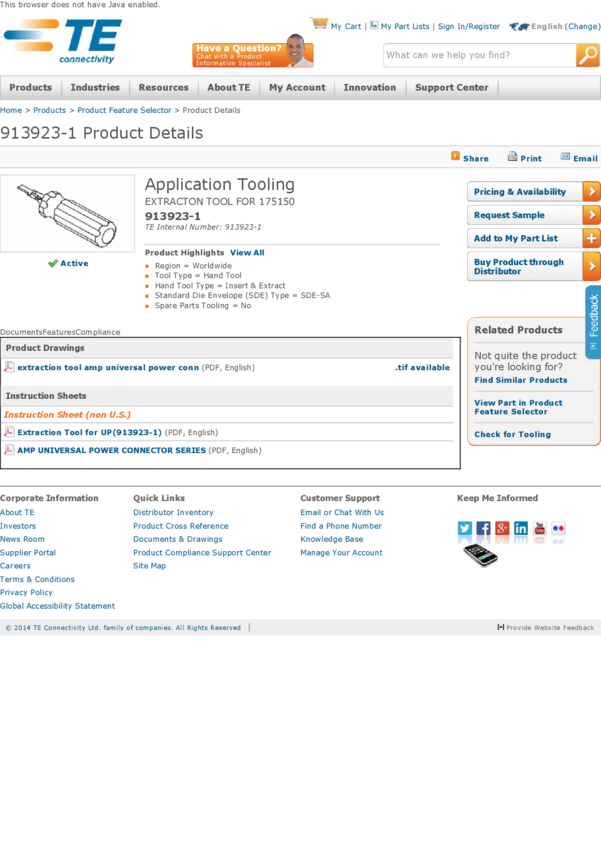The width and height of the screenshot is (601, 850).
Task: Click the search input field
Action: (x=478, y=56)
